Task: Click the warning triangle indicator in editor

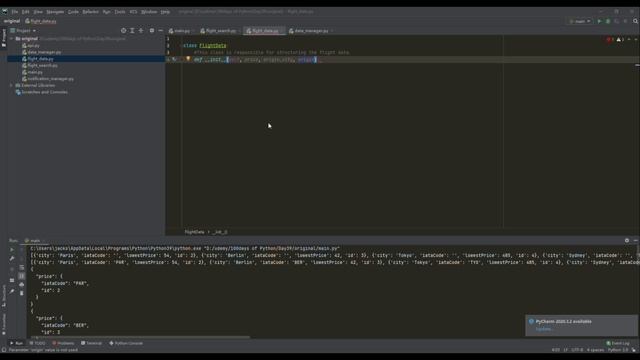Action: tap(620, 40)
